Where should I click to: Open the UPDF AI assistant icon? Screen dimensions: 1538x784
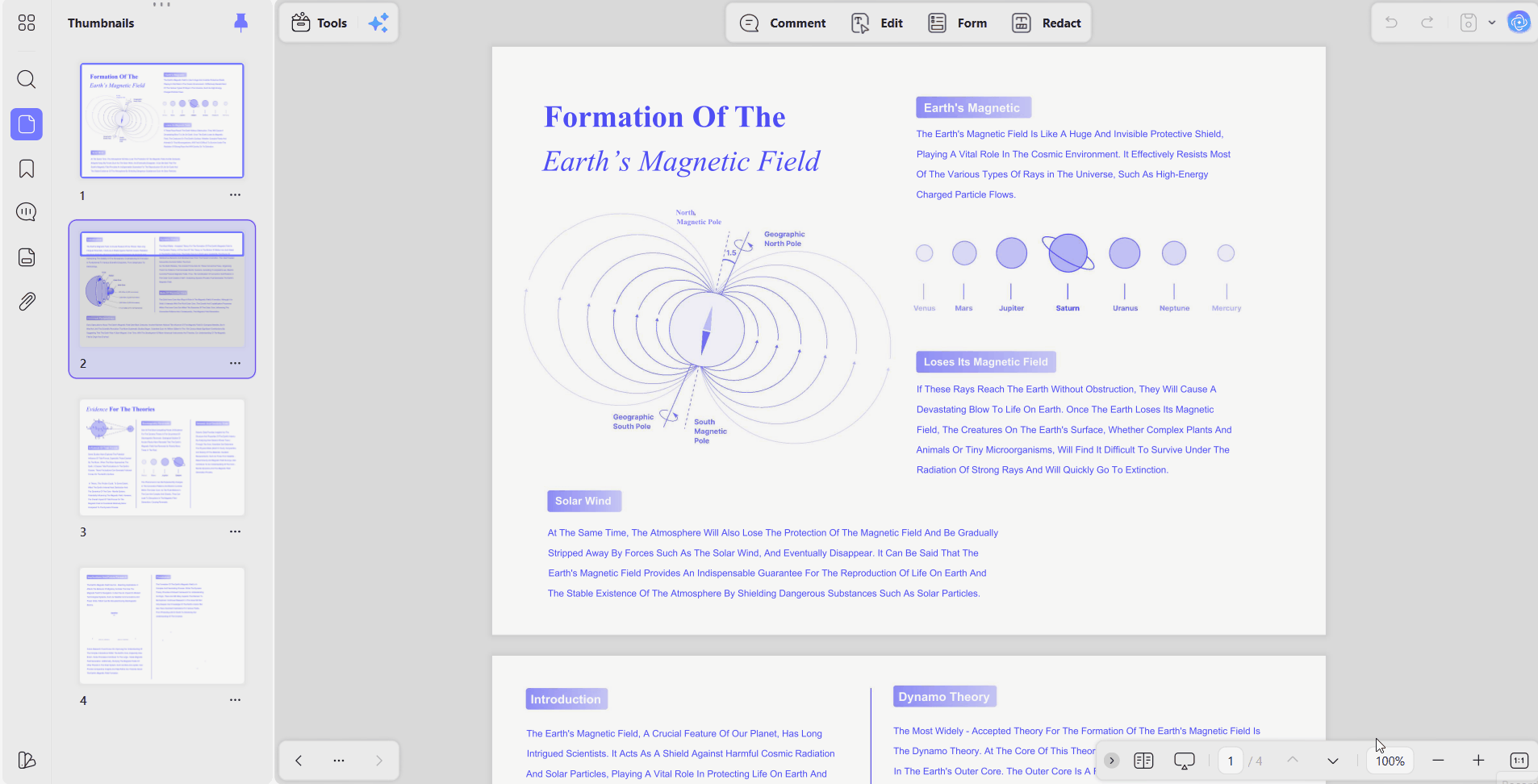point(1519,23)
